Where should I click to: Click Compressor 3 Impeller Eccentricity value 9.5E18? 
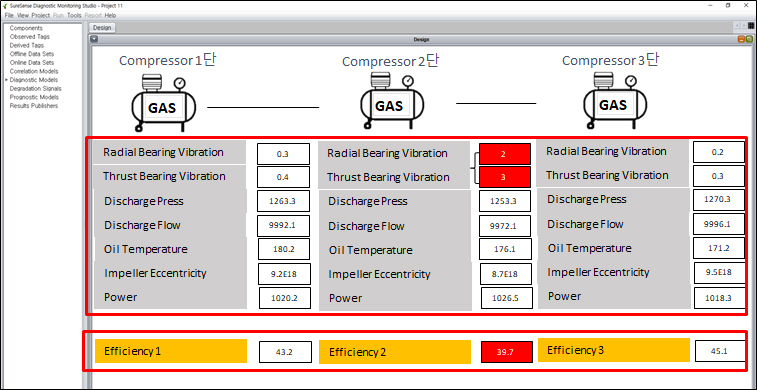click(720, 272)
